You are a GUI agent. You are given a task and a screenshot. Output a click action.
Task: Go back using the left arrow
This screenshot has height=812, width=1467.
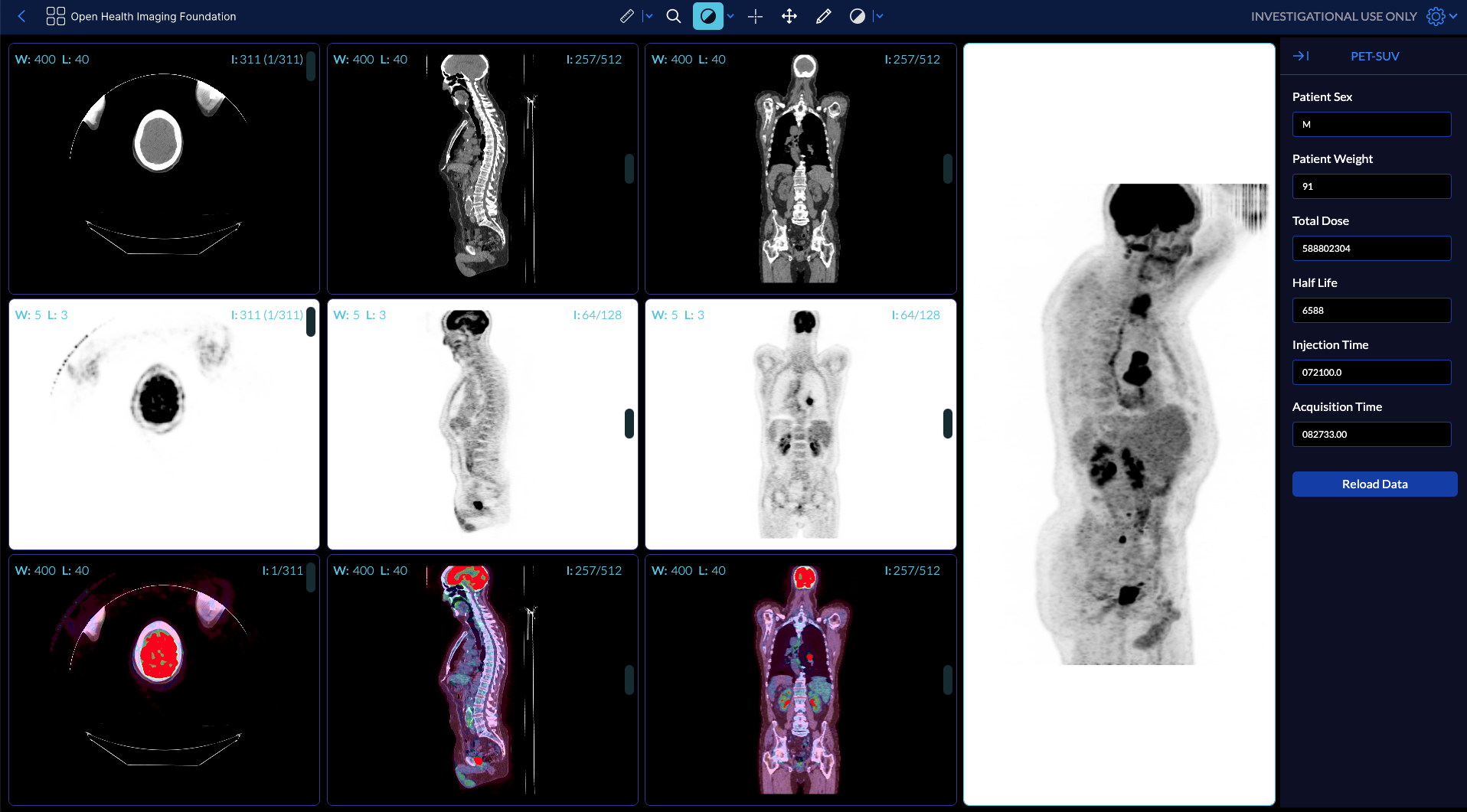coord(21,16)
